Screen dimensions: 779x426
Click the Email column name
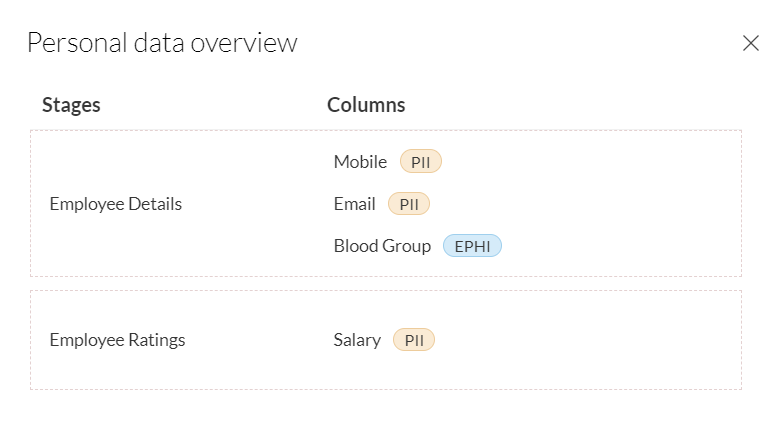[x=354, y=204]
